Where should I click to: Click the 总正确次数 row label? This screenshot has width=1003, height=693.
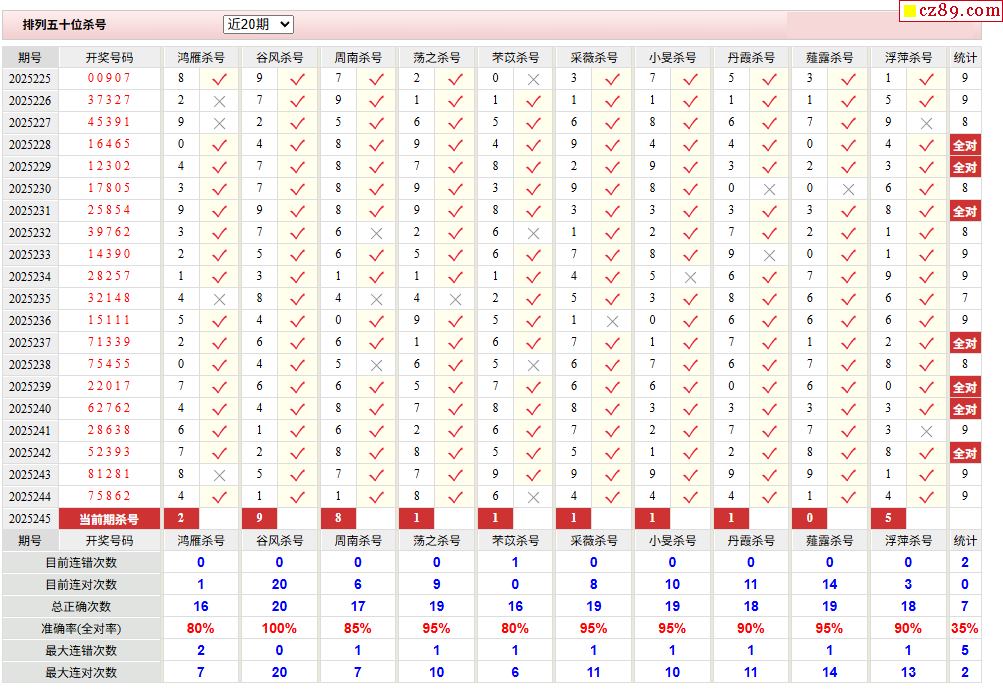coord(81,607)
